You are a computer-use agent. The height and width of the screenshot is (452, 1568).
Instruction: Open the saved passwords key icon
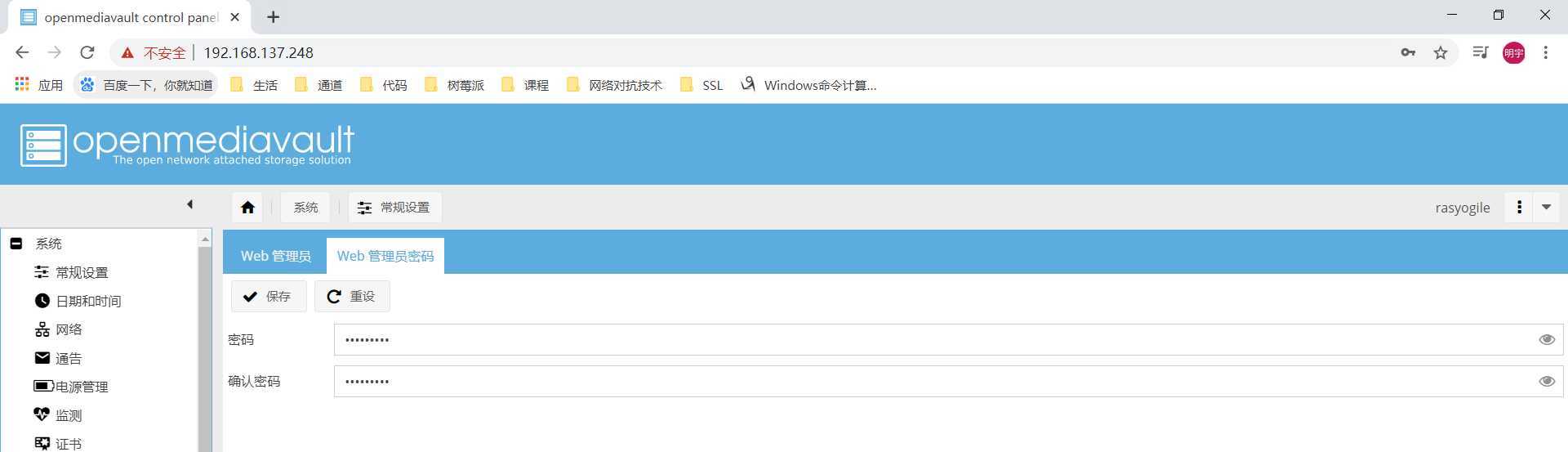(x=1408, y=52)
